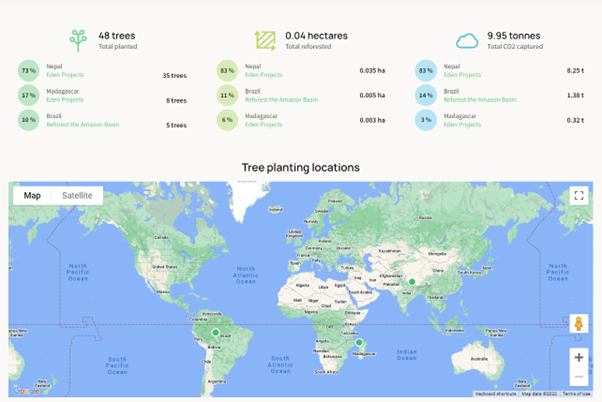Click the Google logo on the map
This screenshot has height=402, width=602.
27,391
